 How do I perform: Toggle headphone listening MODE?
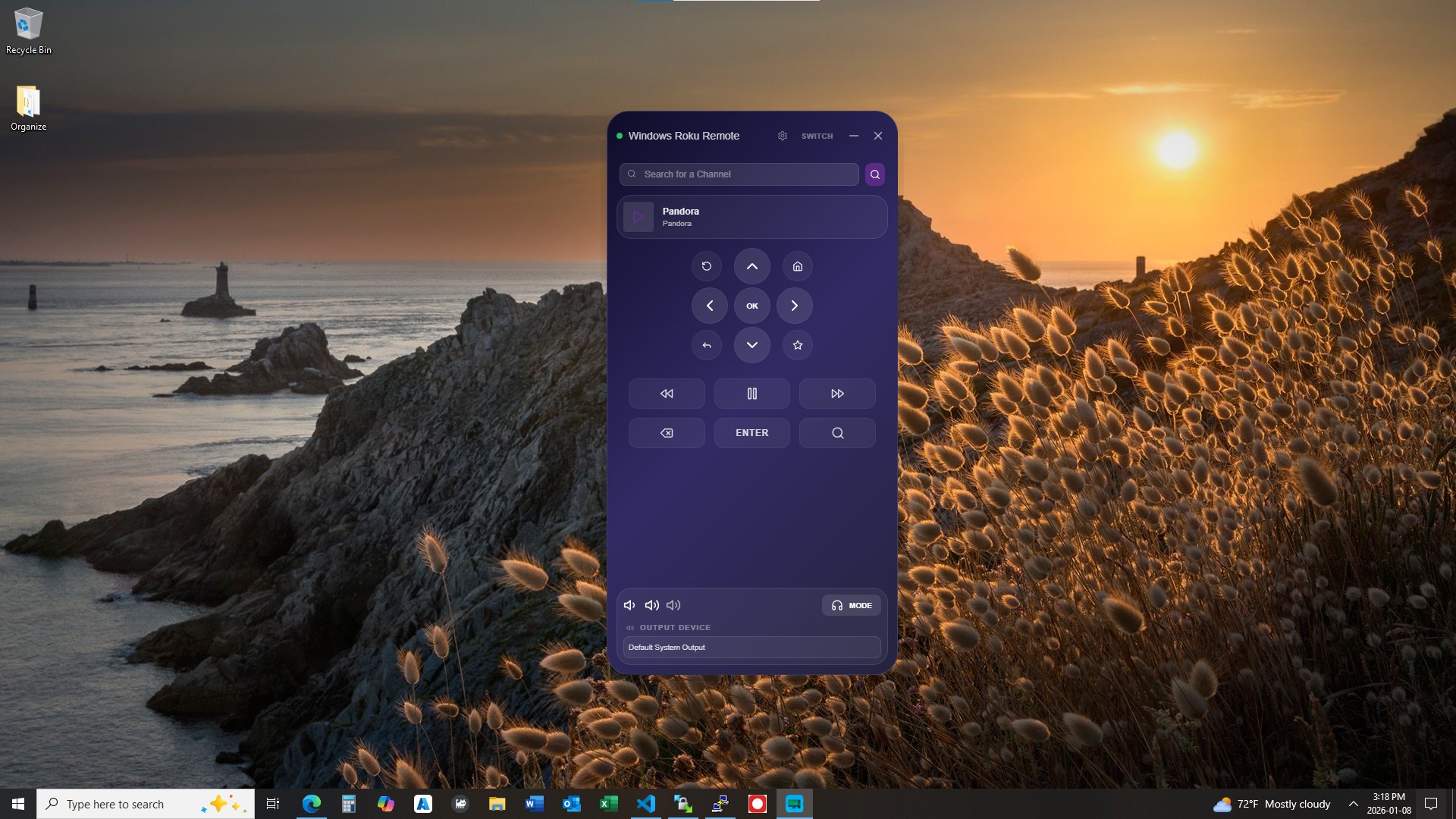coord(850,604)
